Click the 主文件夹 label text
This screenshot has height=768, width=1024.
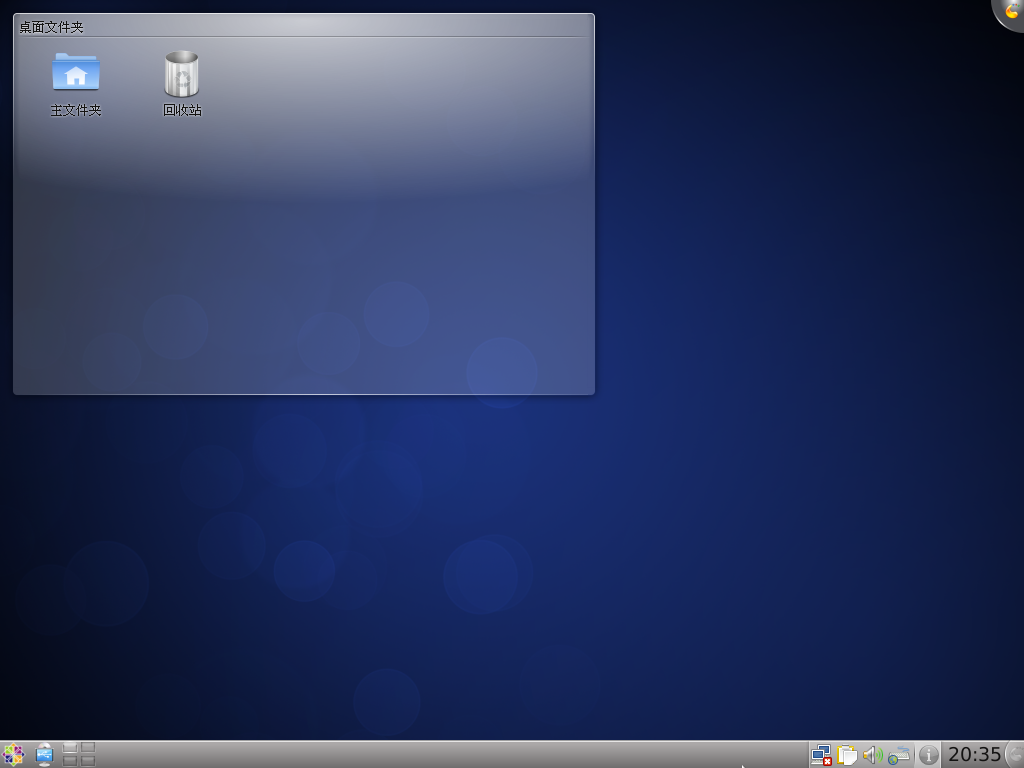76,110
